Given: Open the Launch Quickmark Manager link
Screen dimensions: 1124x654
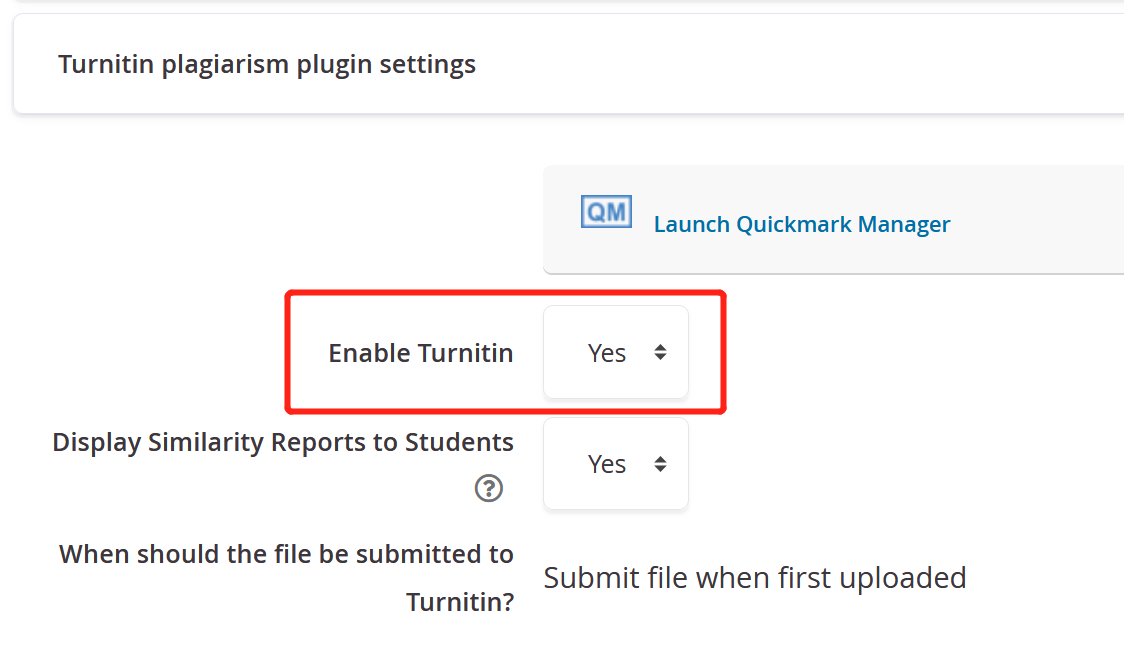Looking at the screenshot, I should click(x=801, y=224).
